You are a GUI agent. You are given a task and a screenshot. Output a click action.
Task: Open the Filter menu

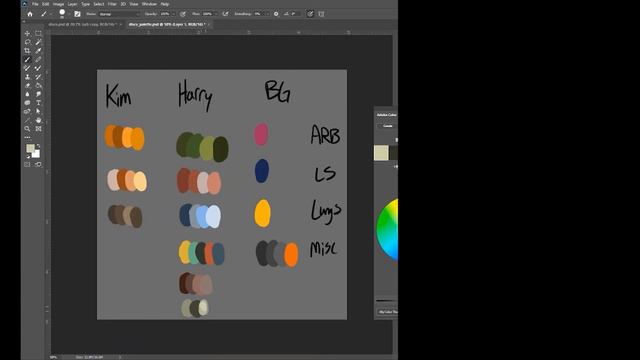(x=112, y=4)
